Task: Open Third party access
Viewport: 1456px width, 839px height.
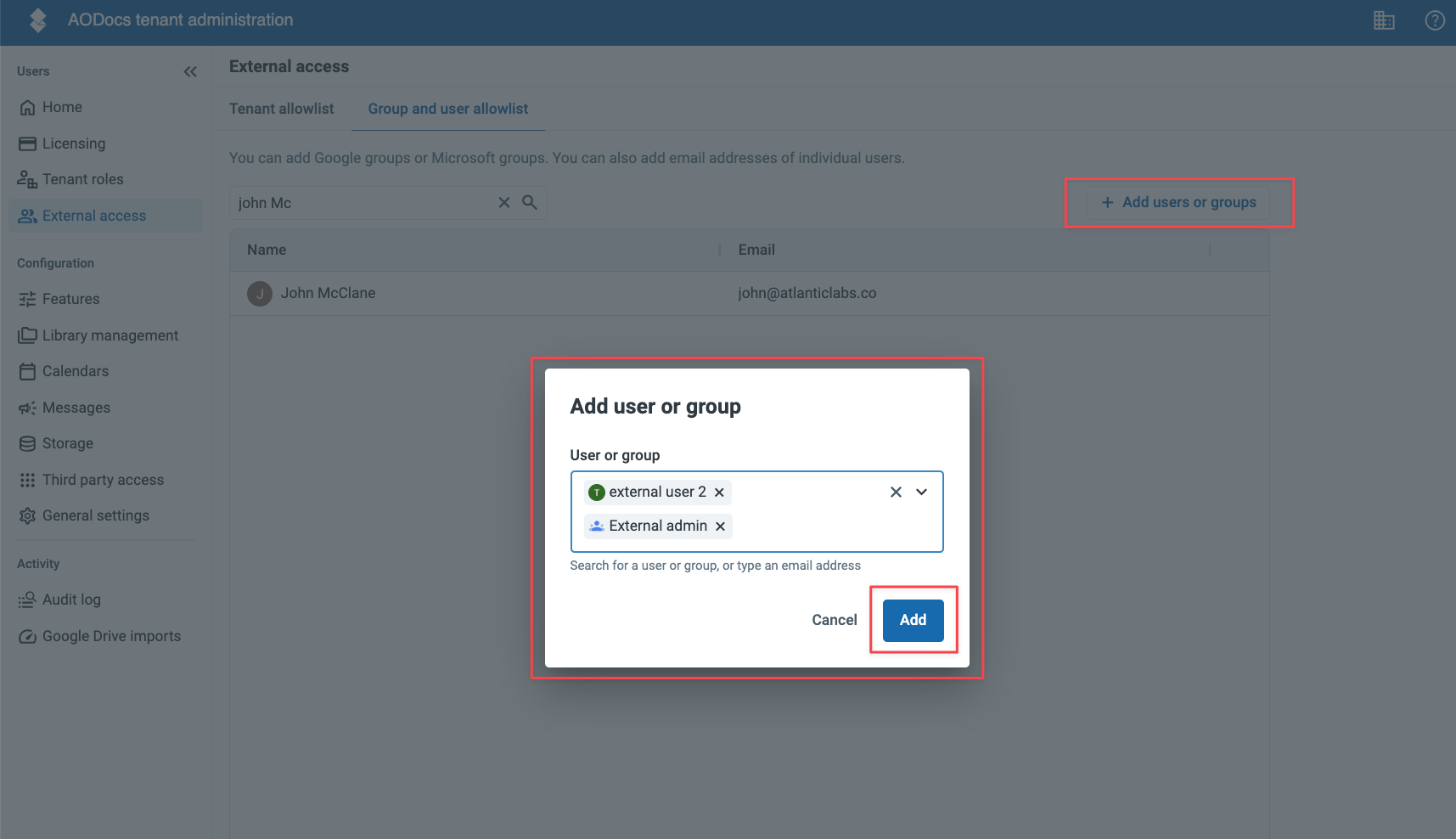Action: 105,480
